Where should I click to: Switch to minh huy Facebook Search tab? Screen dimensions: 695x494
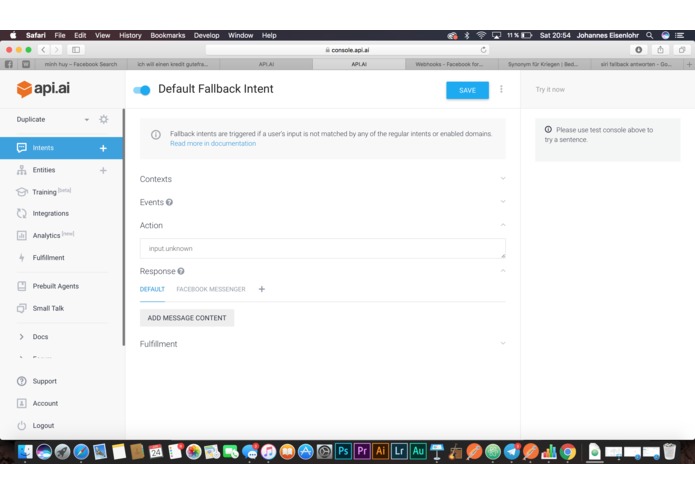tap(81, 64)
